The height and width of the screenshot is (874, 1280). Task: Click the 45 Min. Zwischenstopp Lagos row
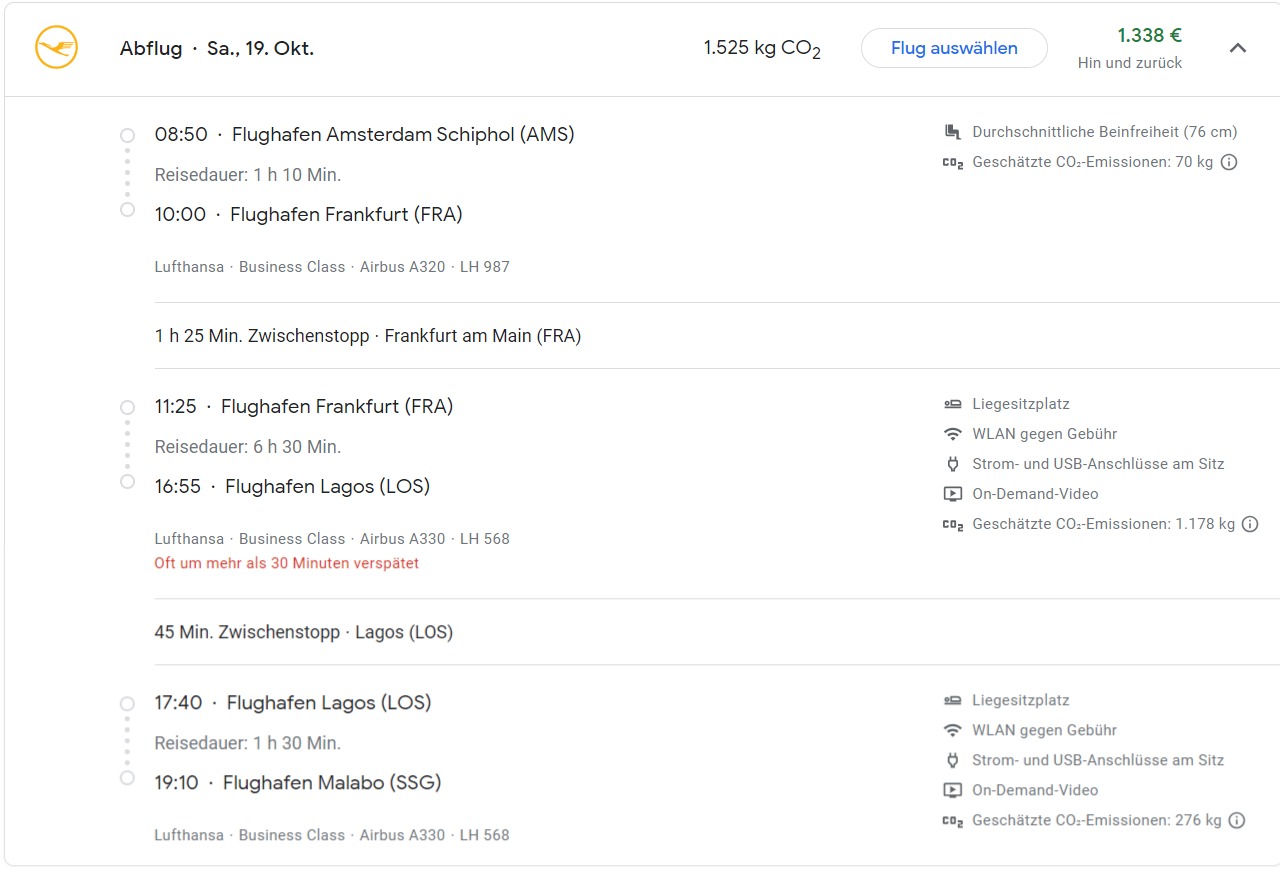tap(303, 632)
